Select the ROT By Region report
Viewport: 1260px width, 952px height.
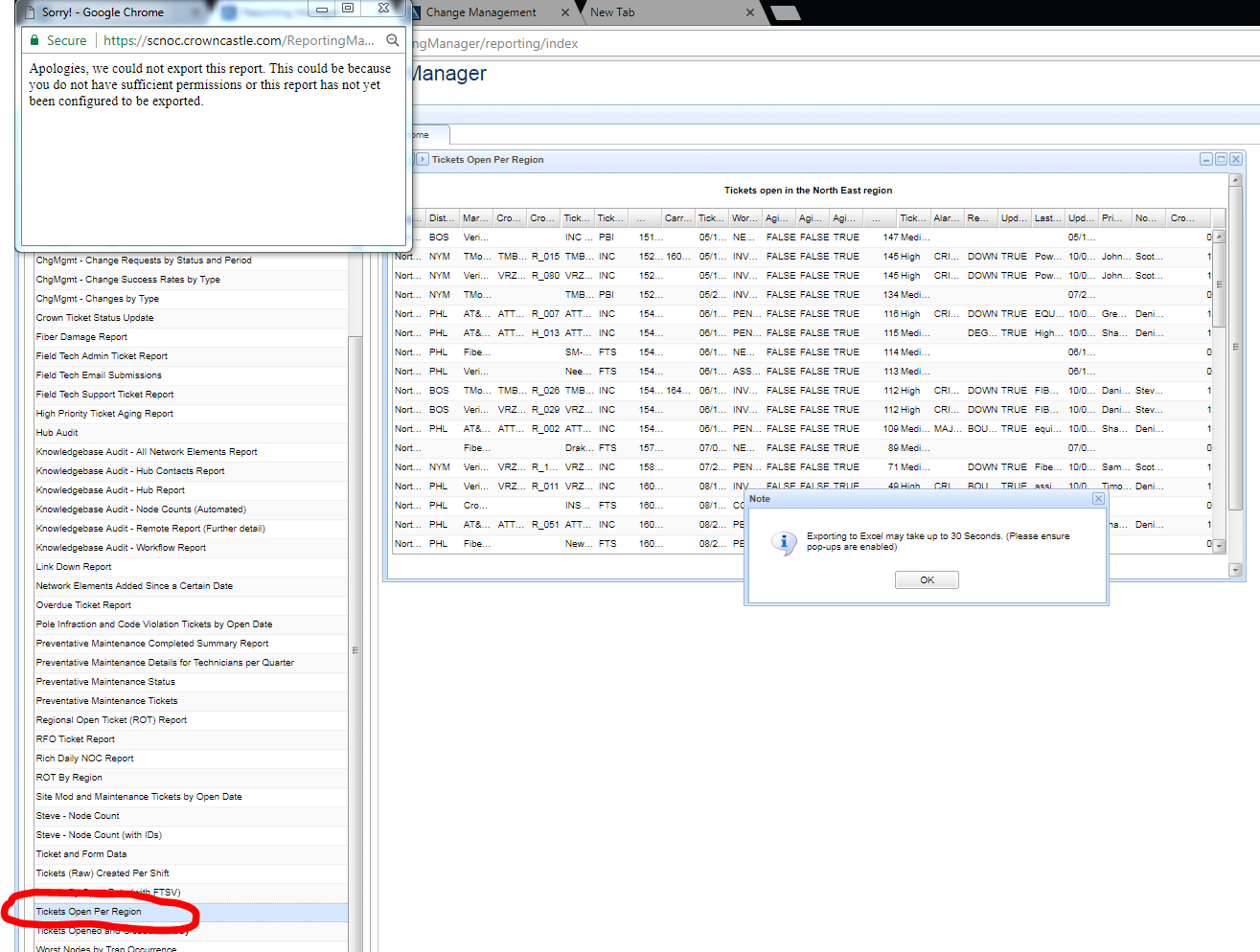69,778
